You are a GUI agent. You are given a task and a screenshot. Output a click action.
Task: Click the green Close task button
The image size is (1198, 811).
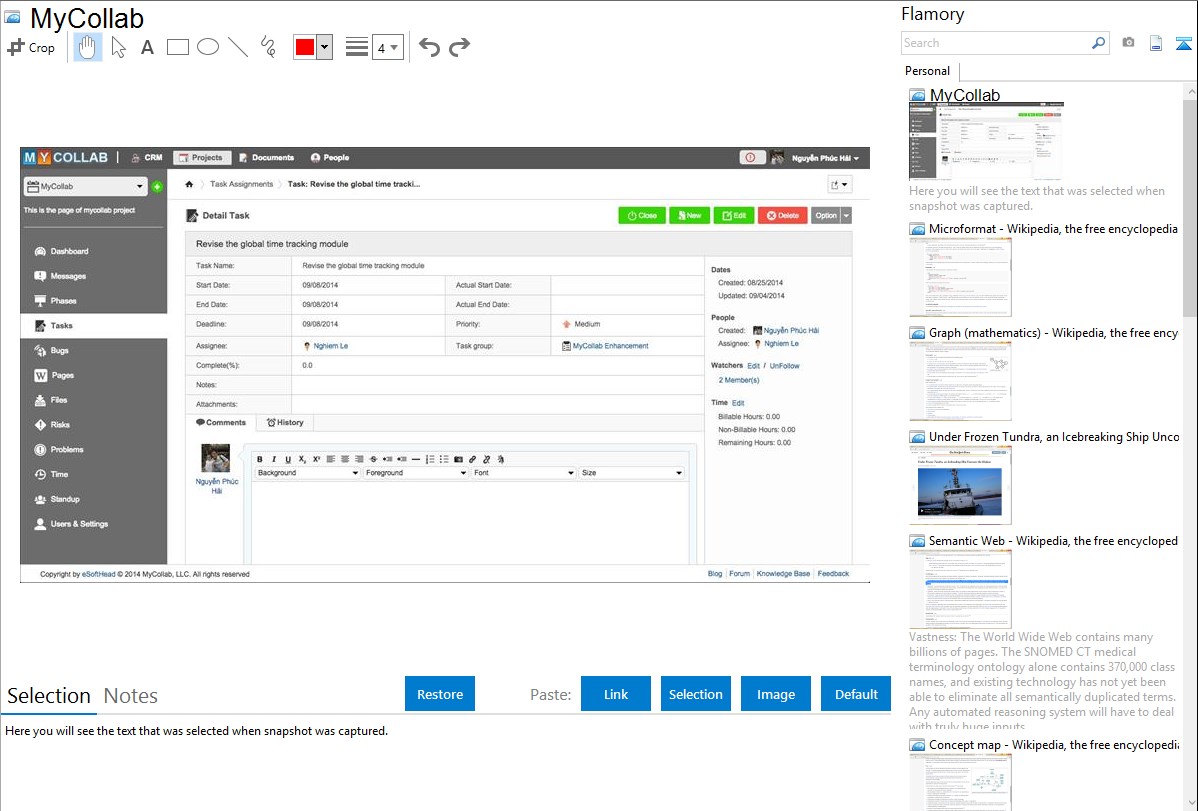coord(642,216)
